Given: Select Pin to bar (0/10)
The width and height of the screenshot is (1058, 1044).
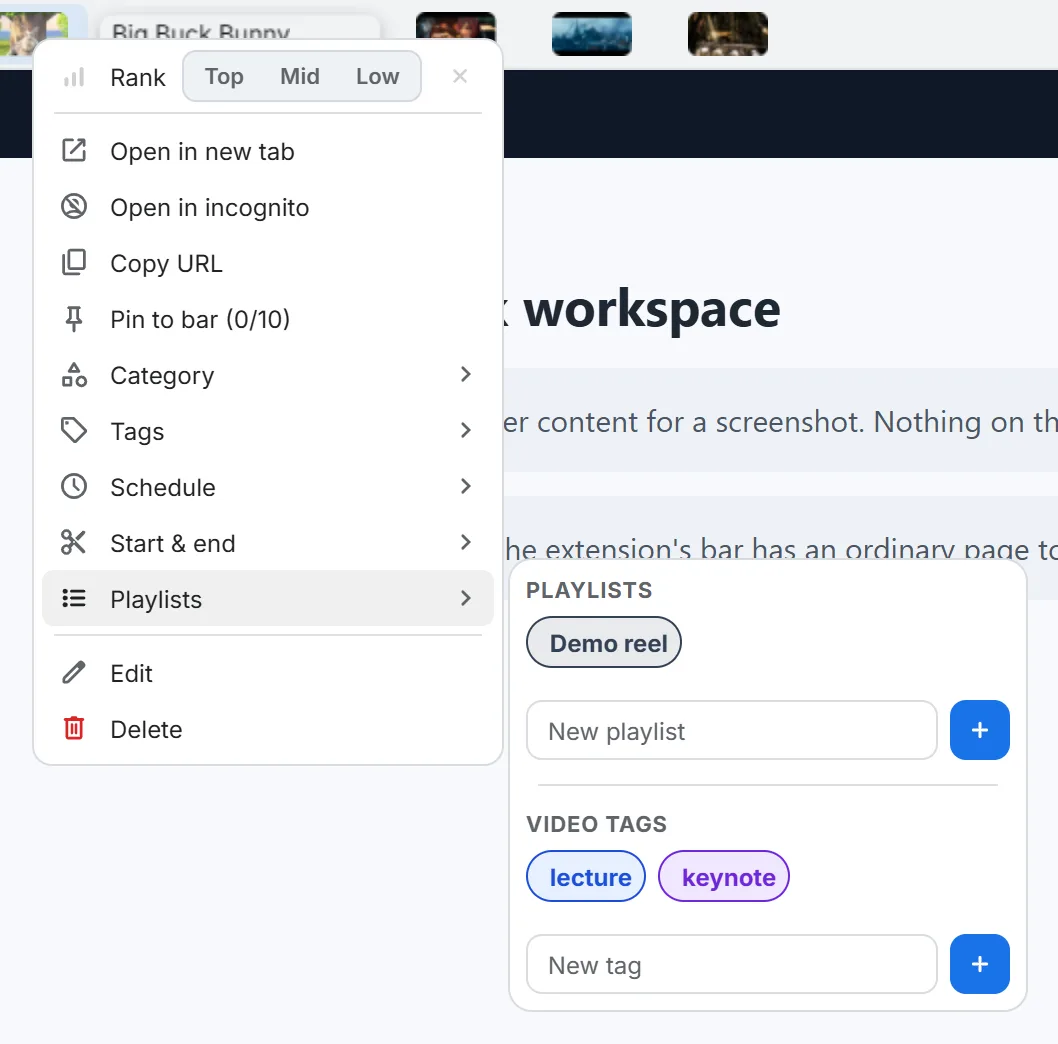Looking at the screenshot, I should (268, 319).
